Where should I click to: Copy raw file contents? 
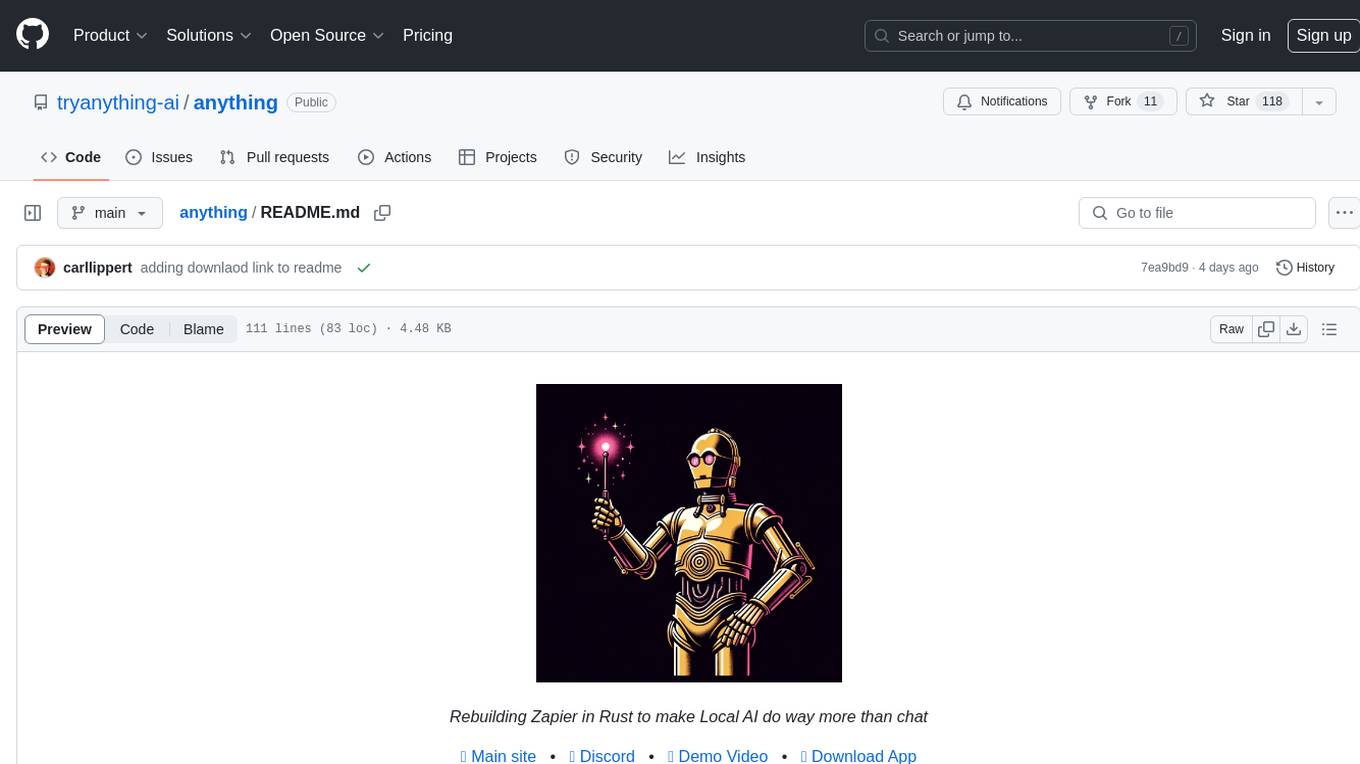click(x=1267, y=329)
